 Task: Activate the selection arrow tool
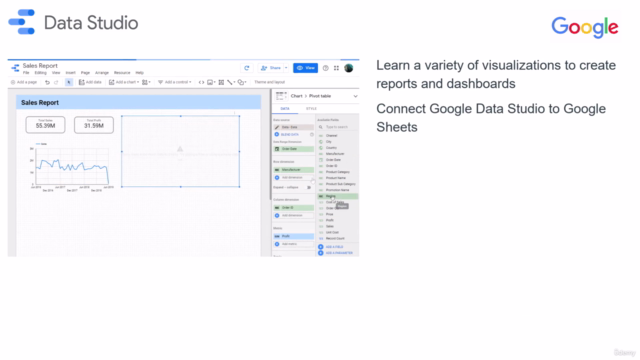(69, 82)
